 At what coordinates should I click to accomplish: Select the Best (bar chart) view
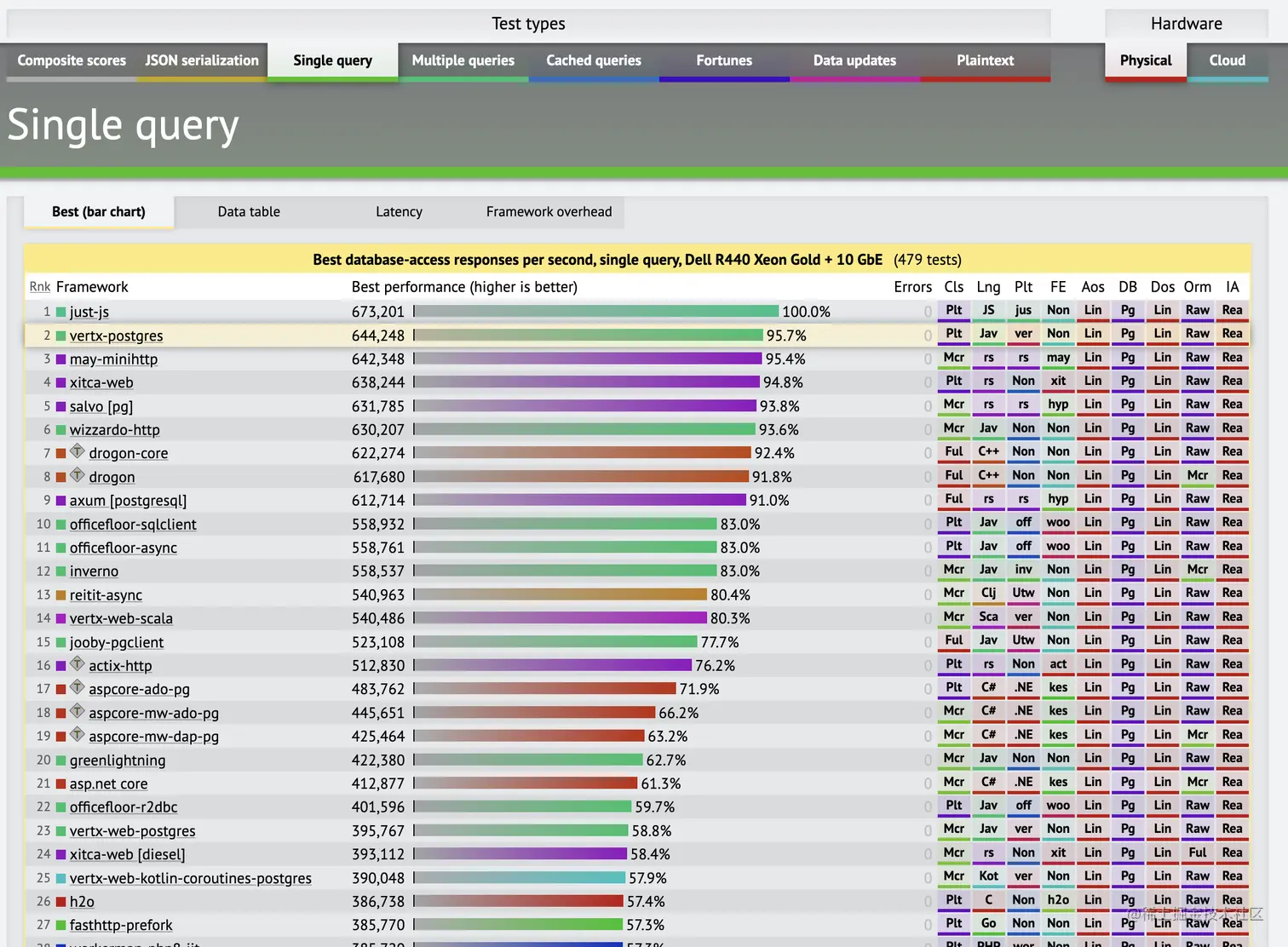tap(99, 212)
